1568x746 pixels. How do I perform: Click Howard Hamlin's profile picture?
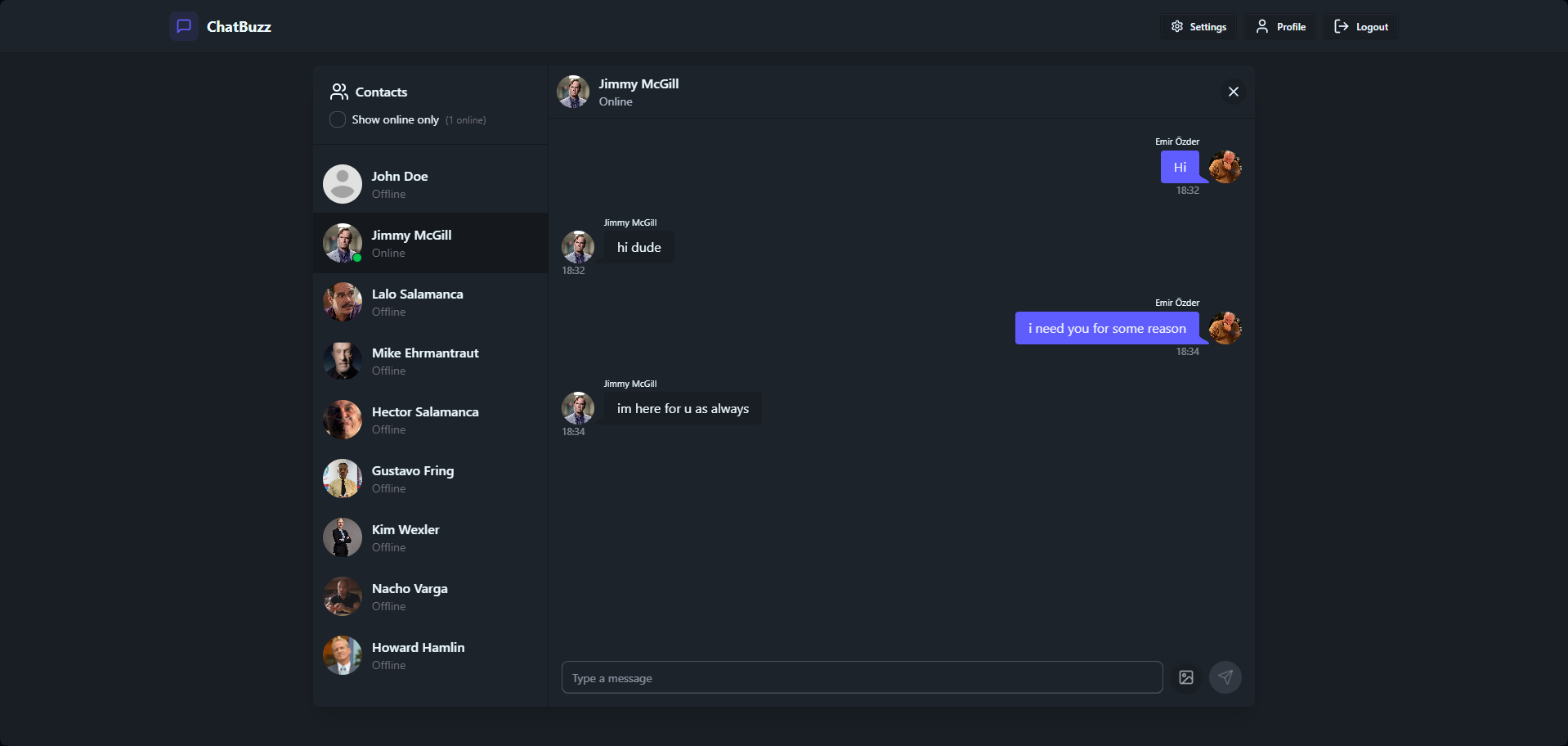tap(343, 655)
